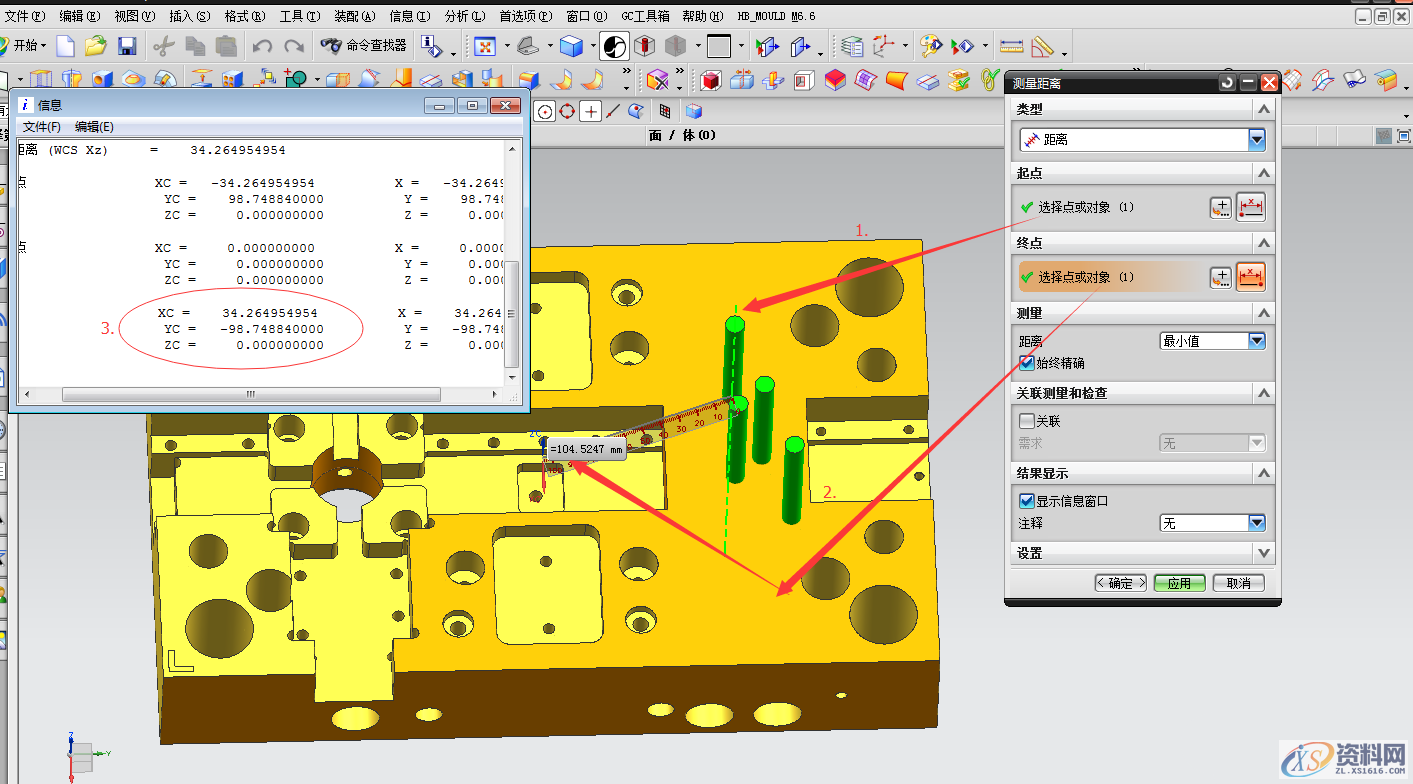Image resolution: width=1413 pixels, height=784 pixels.
Task: Click the 应用 button
Action: click(x=1179, y=583)
